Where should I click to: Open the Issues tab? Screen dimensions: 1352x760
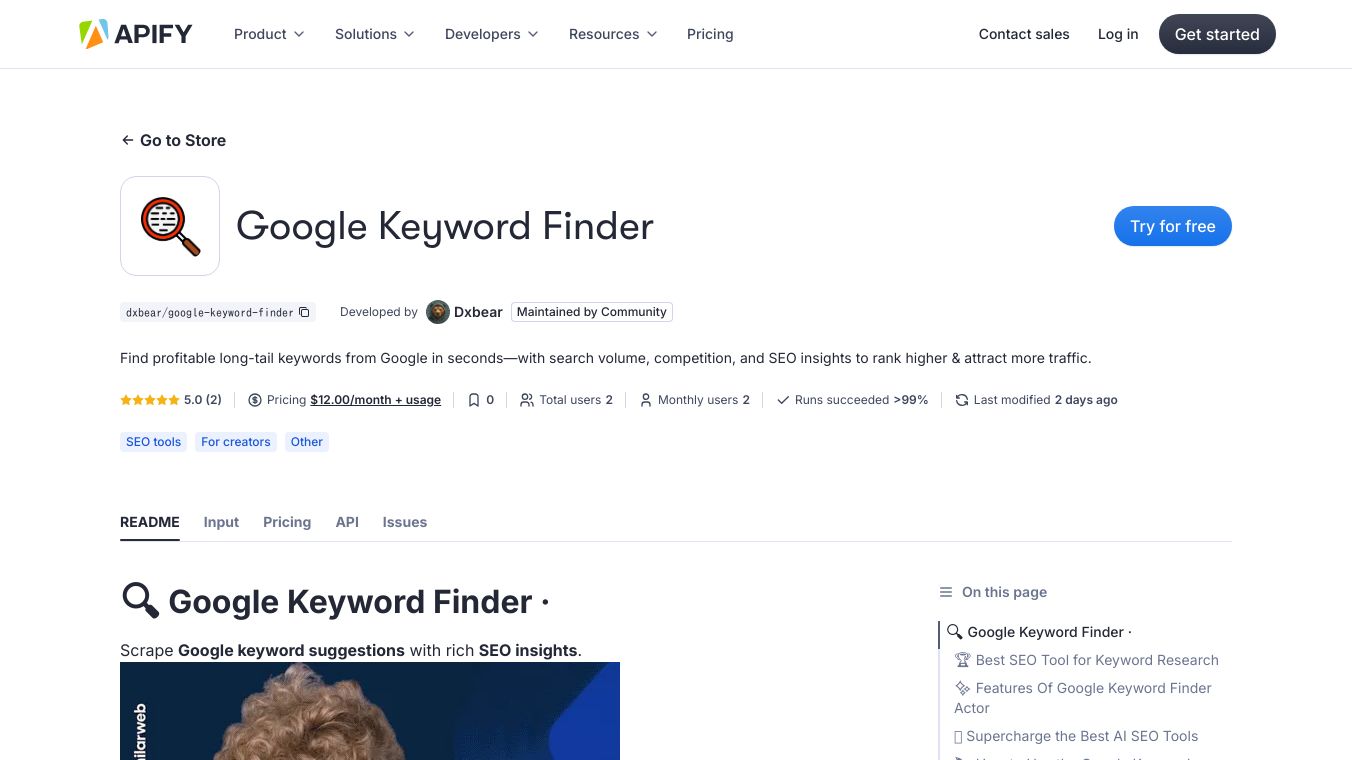tap(404, 522)
